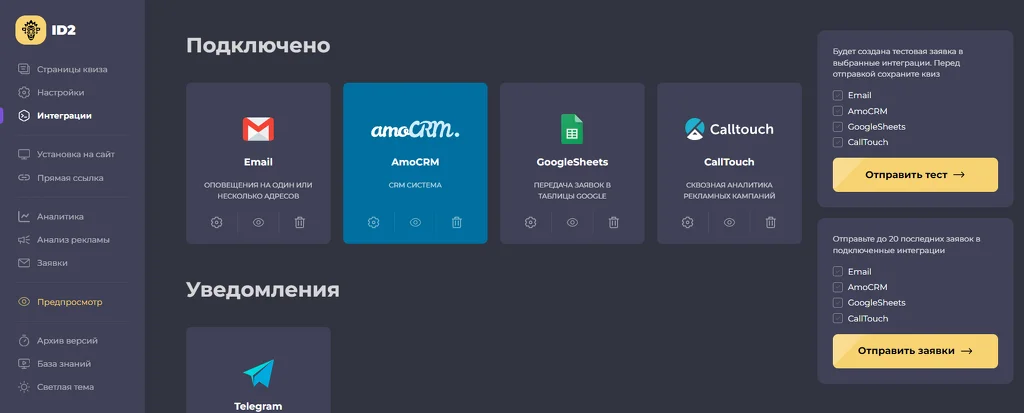Open GoogleSheets settings gear icon
1024x413 pixels.
pos(530,222)
